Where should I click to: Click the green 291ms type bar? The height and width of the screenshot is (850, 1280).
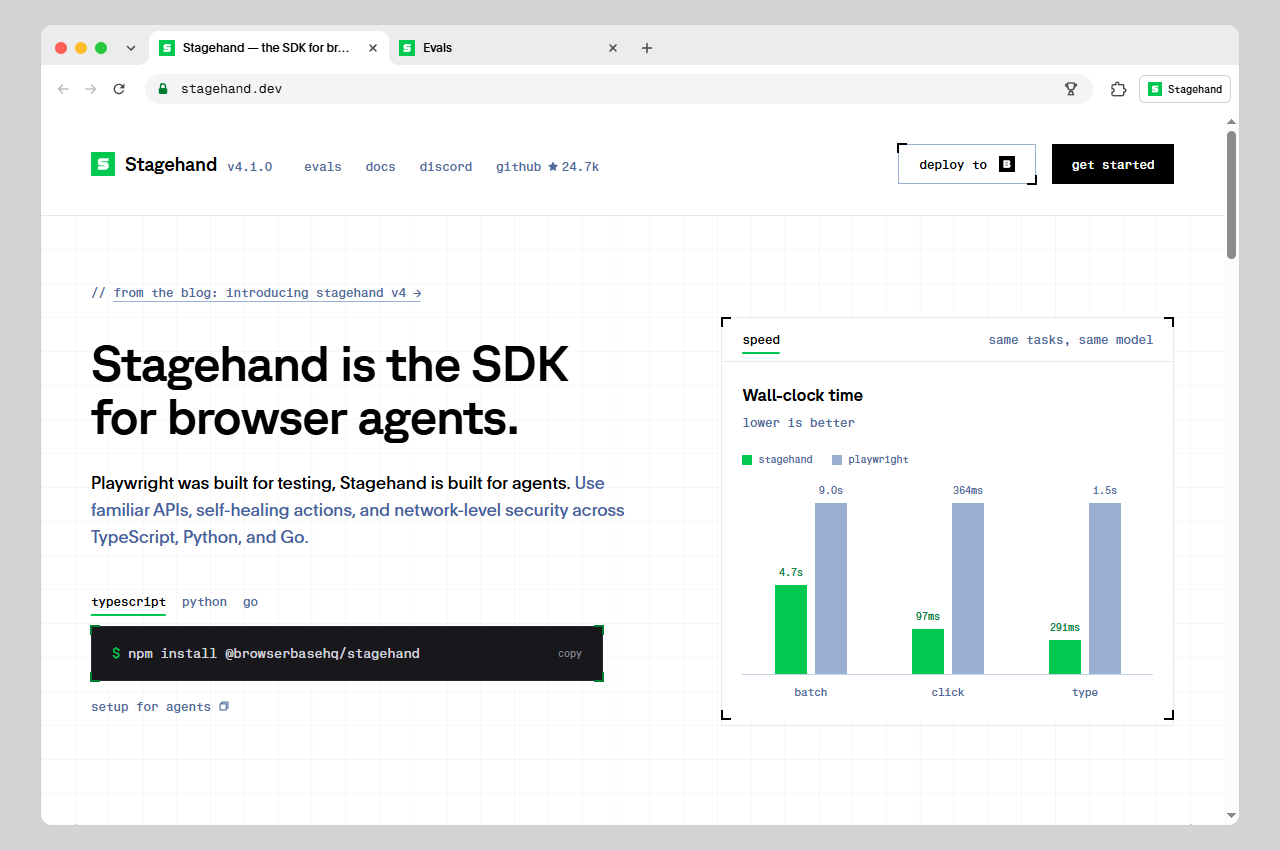[1065, 657]
